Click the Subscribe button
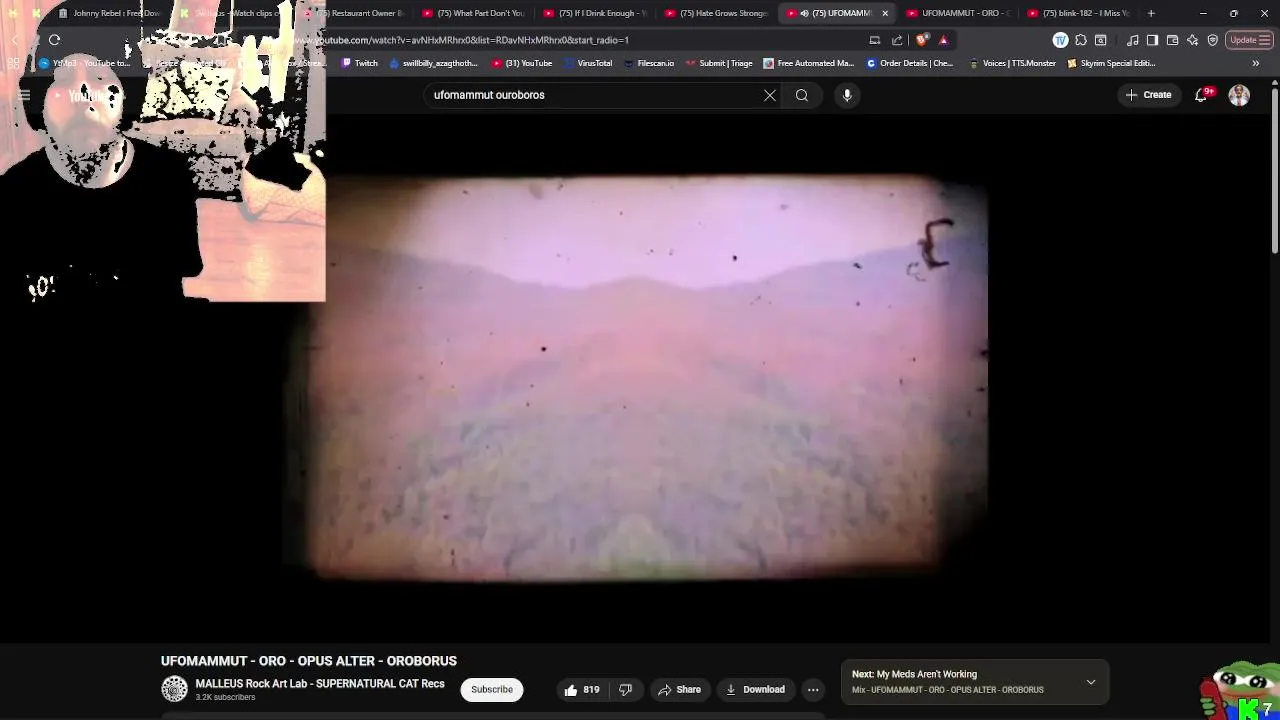This screenshot has width=1280, height=720. pyautogui.click(x=492, y=690)
